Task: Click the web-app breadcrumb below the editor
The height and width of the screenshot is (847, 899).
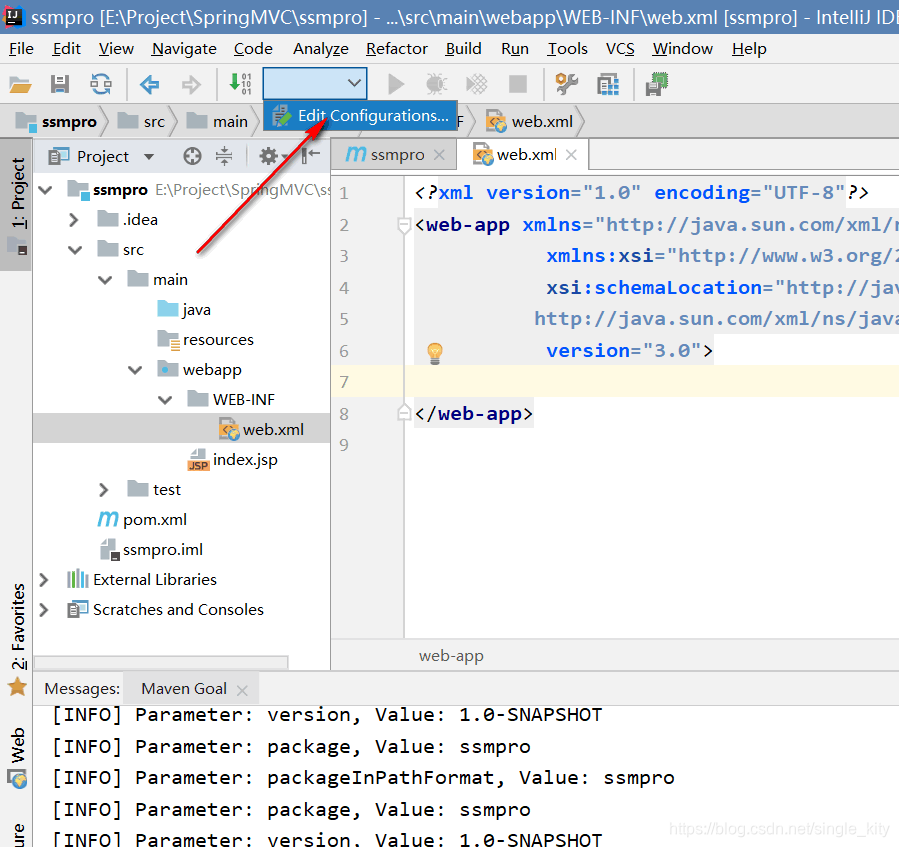Action: [x=451, y=655]
